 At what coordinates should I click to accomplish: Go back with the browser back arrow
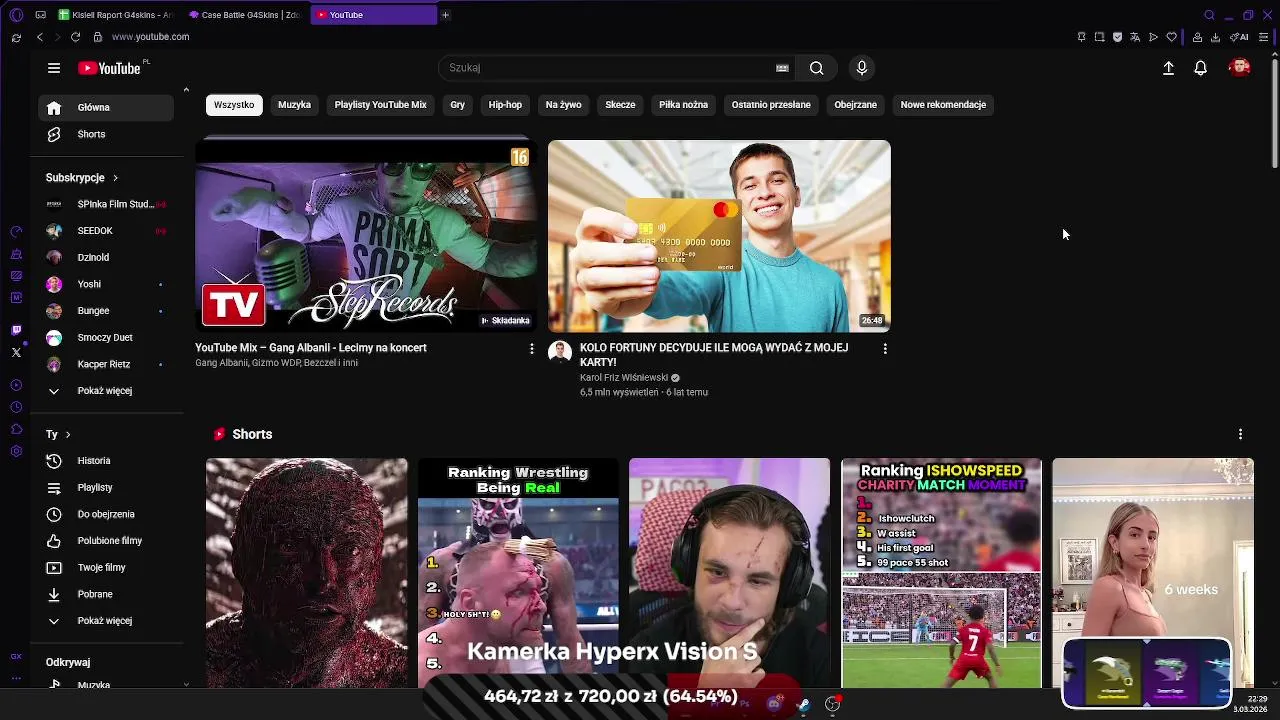(40, 37)
